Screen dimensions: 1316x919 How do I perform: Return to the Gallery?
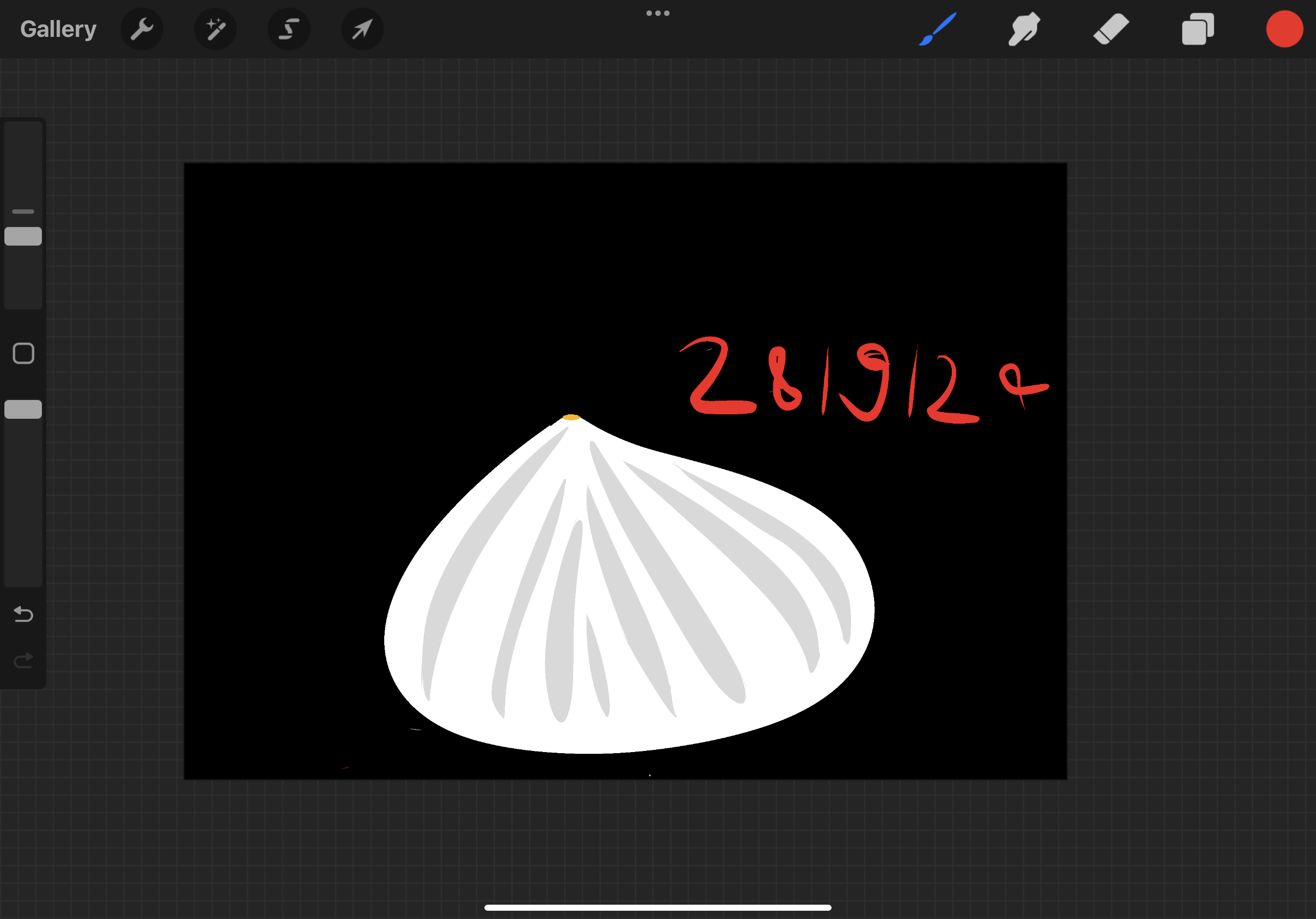point(58,29)
